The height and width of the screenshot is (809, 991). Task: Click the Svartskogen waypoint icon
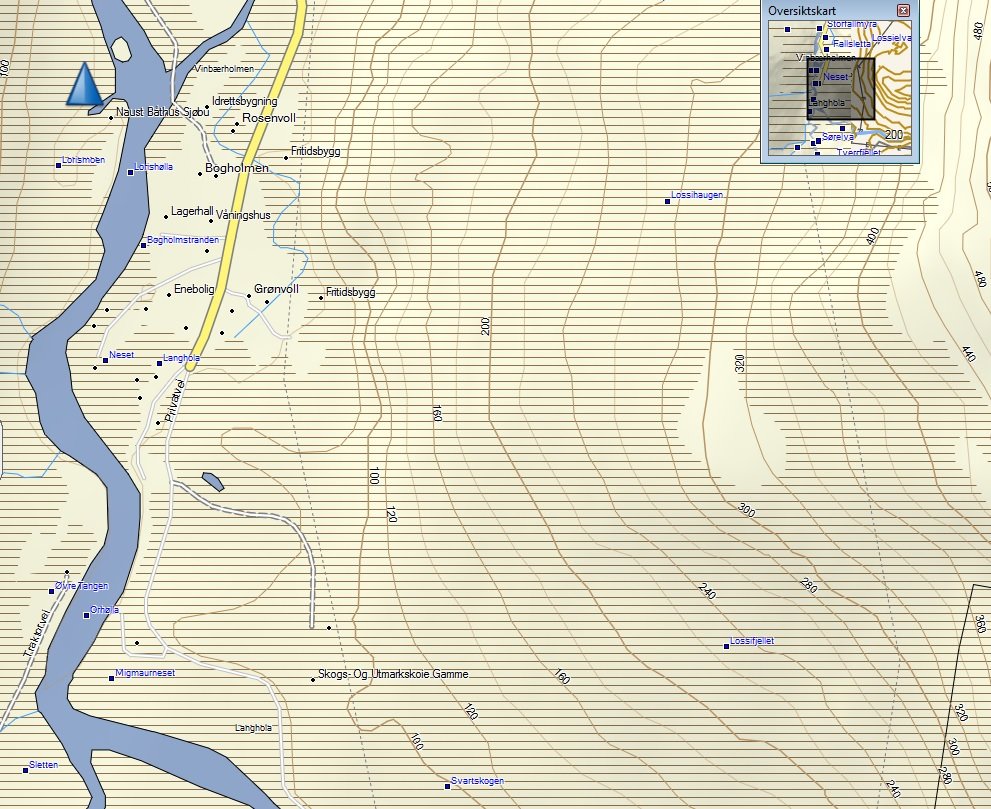pos(448,784)
